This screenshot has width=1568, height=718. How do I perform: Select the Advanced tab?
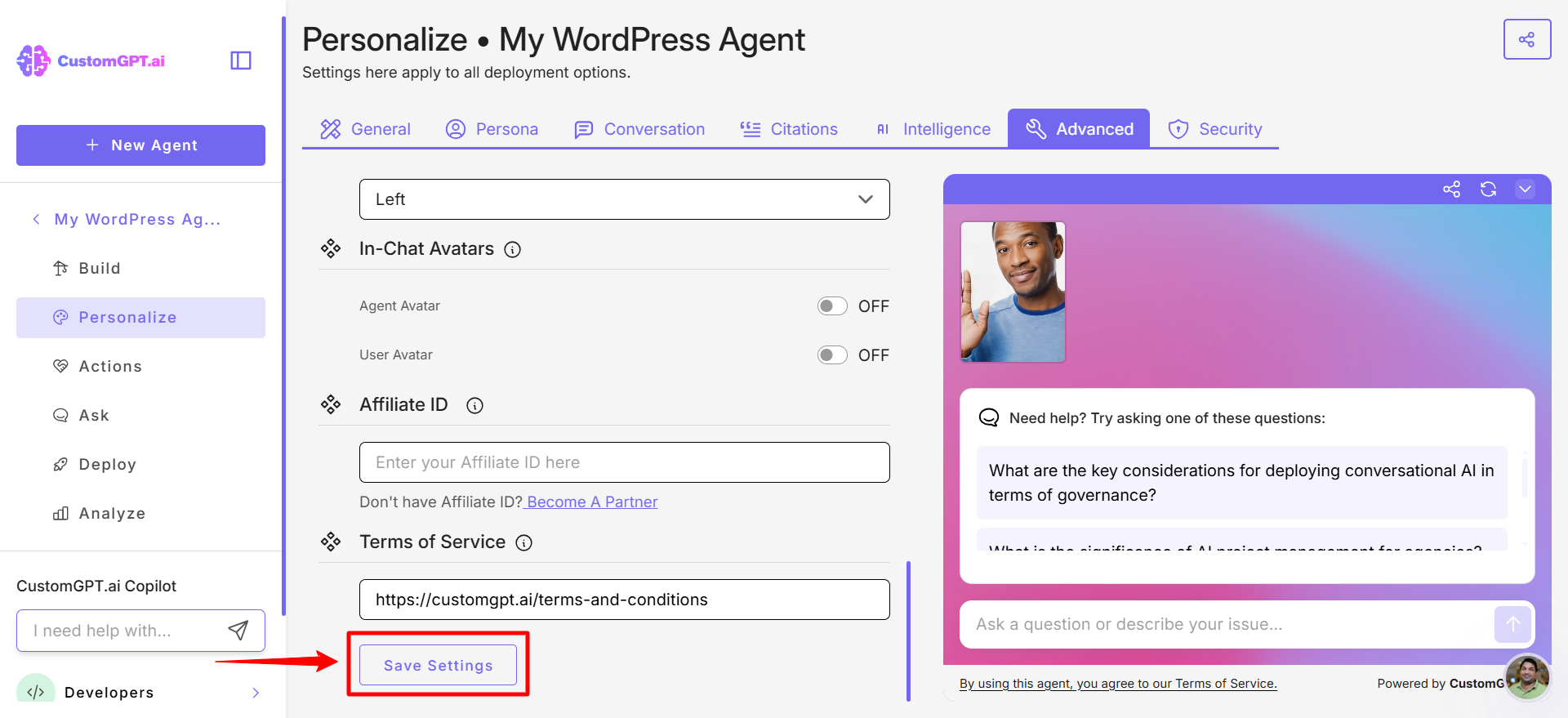click(1079, 128)
